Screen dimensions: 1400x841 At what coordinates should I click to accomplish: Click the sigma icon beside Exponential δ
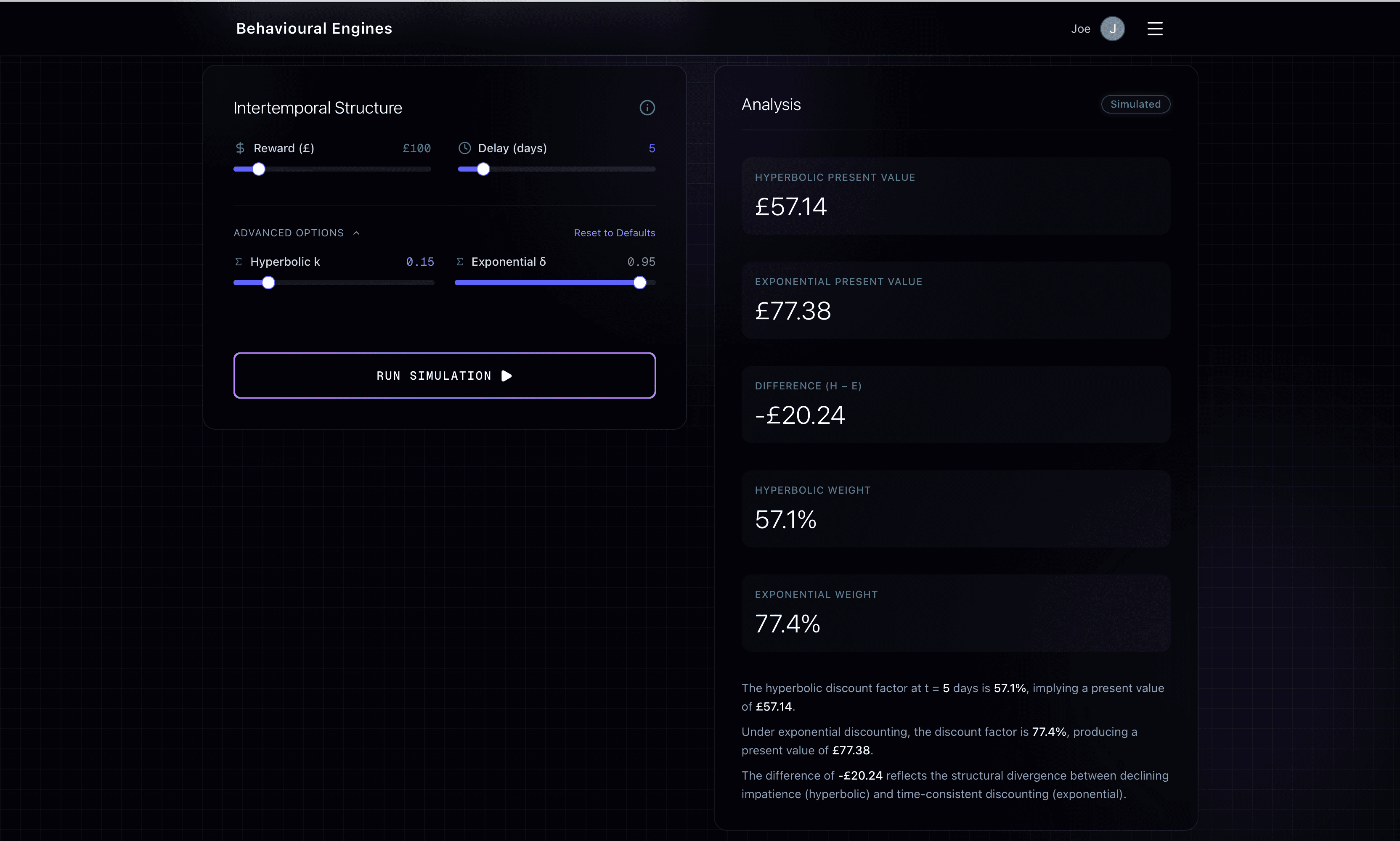459,261
